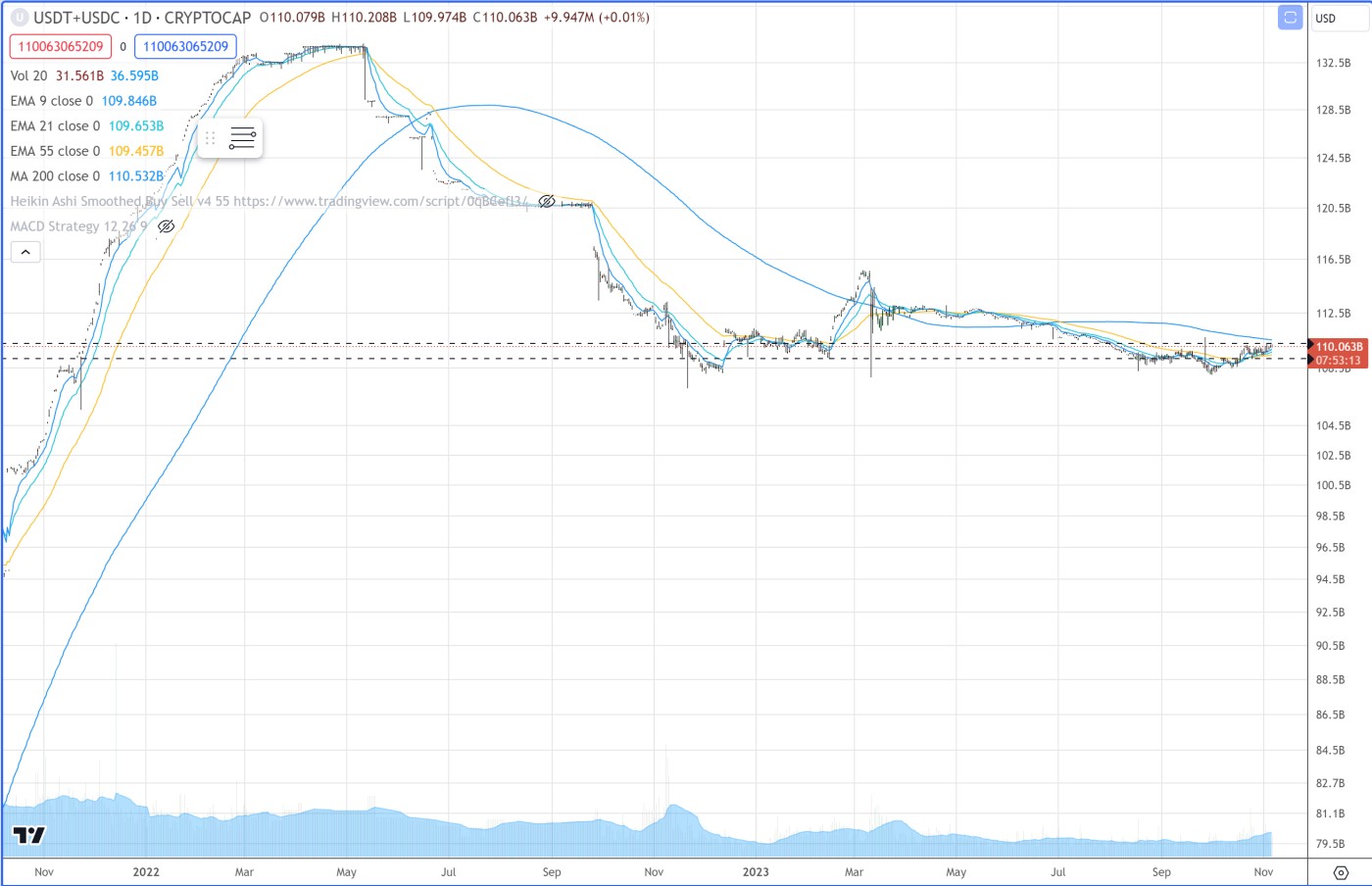1372x886 pixels.
Task: Open the floating toolbar settings icon
Action: click(x=242, y=138)
